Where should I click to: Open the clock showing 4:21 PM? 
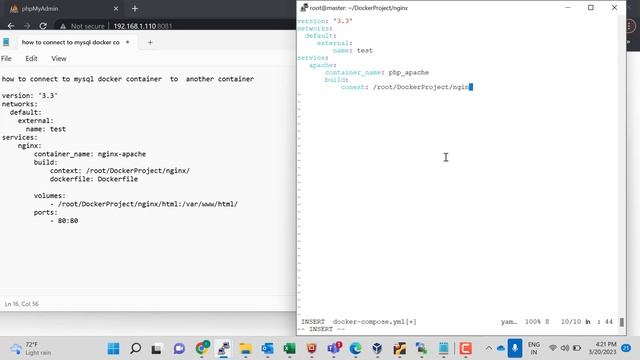pyautogui.click(x=602, y=348)
